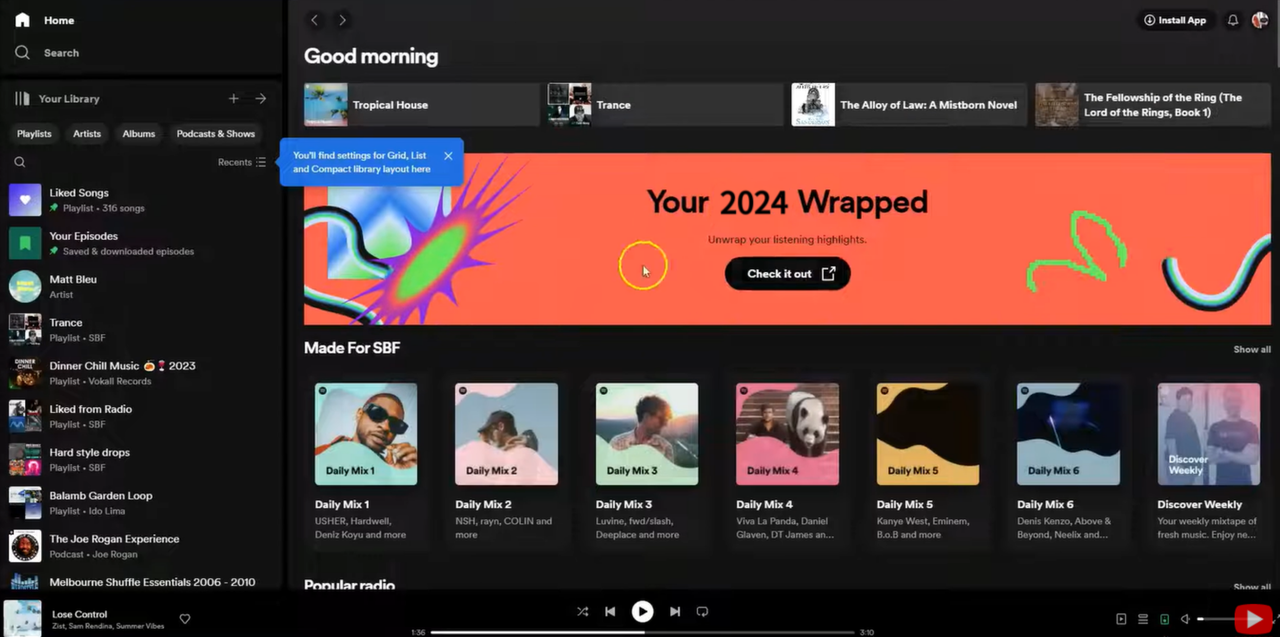Toggle repeat mode

tap(702, 611)
